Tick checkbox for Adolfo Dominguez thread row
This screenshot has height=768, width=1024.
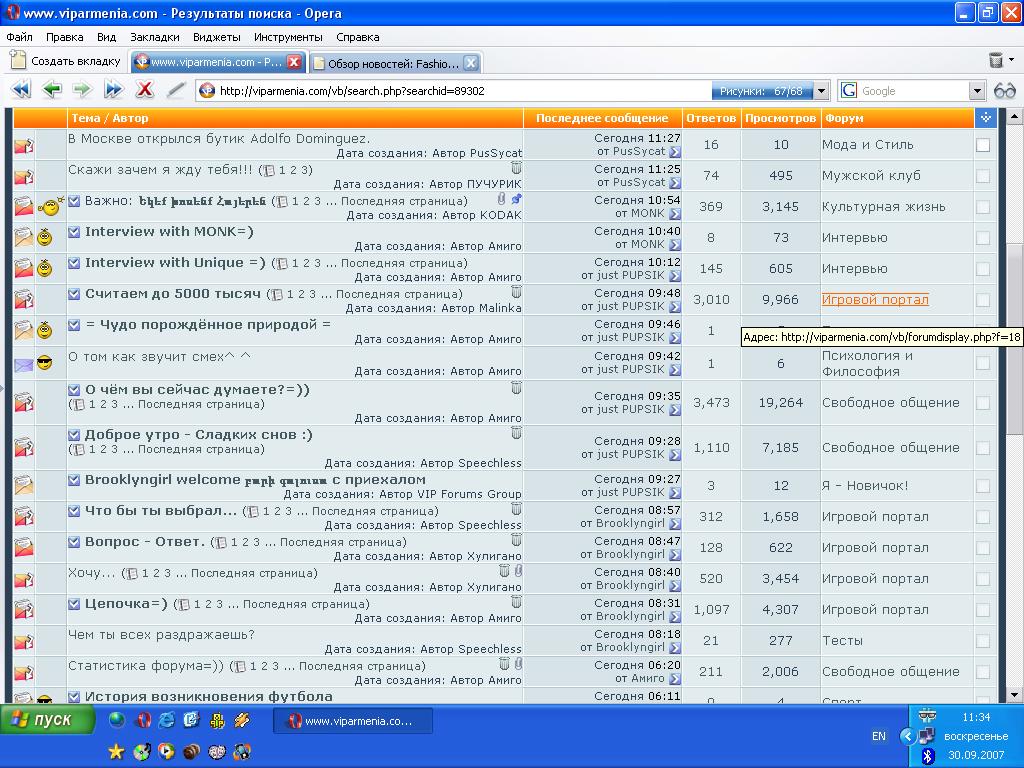983,145
